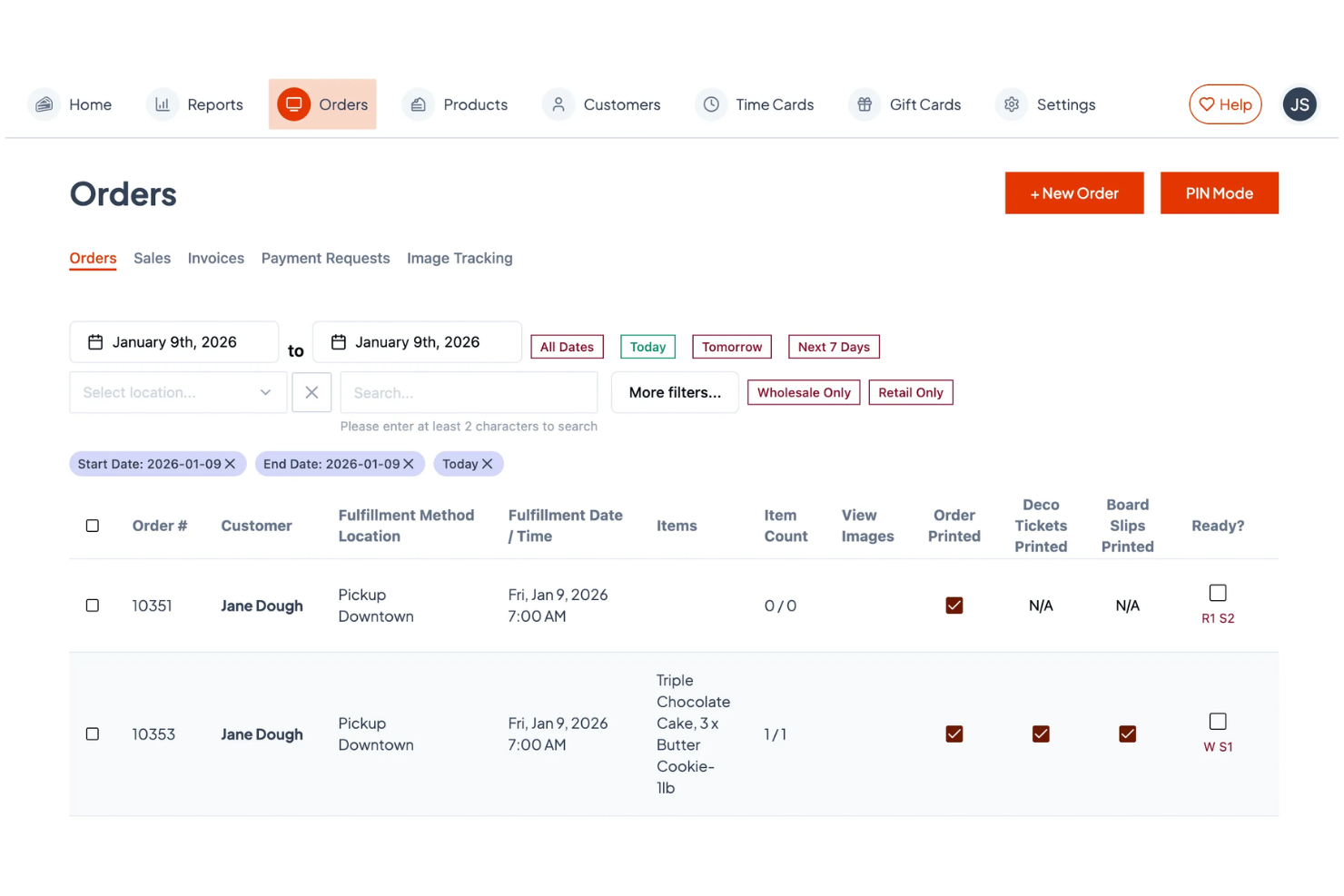Toggle the select-all orders checkbox
1344x896 pixels.
point(93,526)
